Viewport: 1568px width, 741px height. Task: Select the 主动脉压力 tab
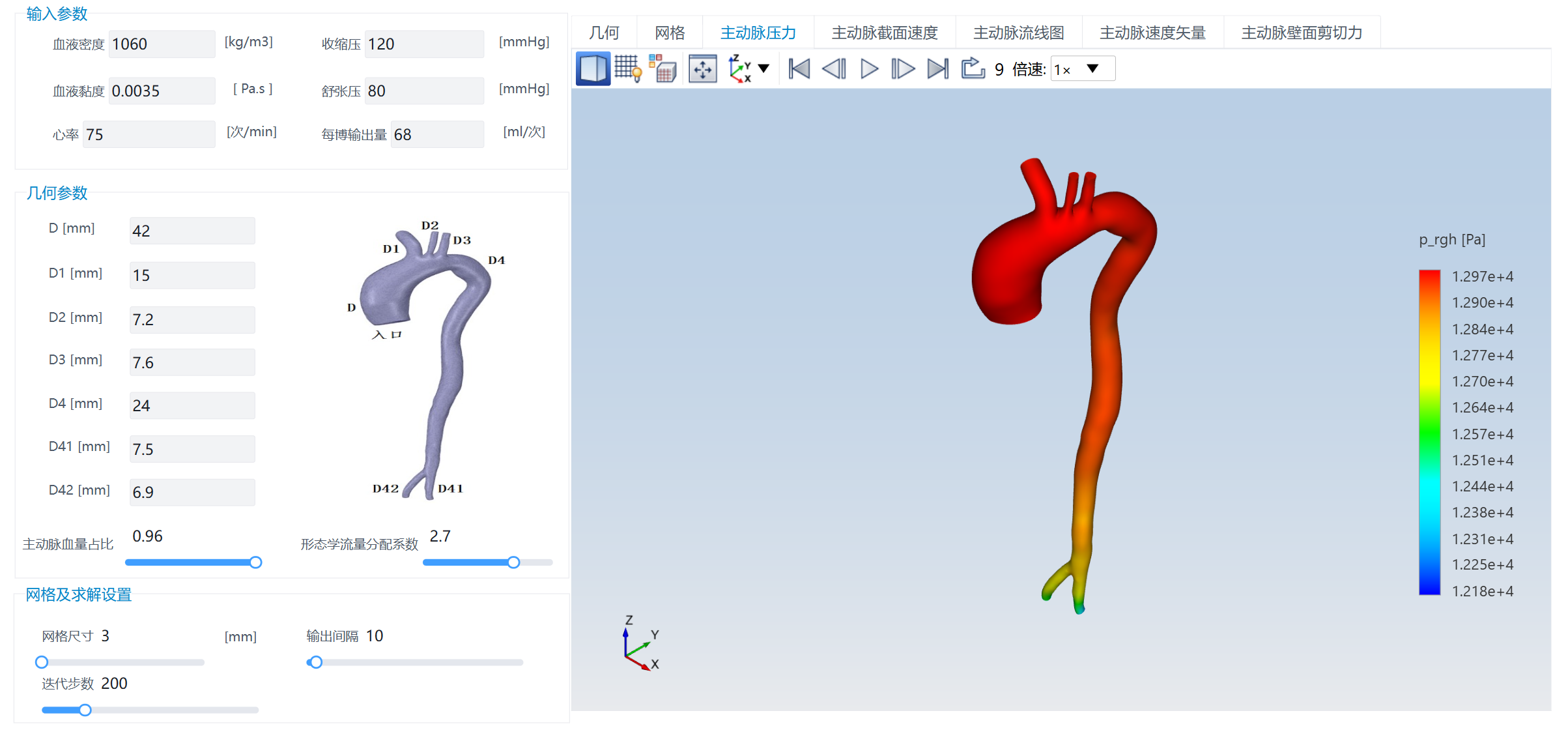click(758, 33)
